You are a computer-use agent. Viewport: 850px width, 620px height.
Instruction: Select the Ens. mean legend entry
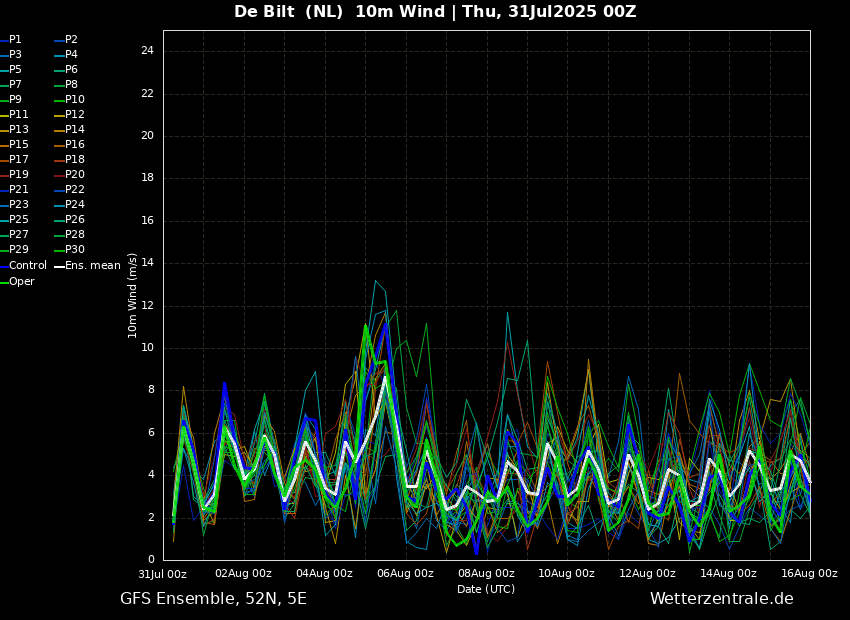pos(93,266)
